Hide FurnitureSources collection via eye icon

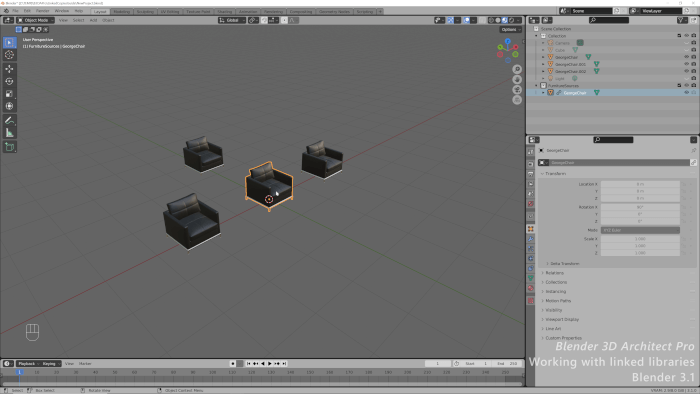point(687,86)
